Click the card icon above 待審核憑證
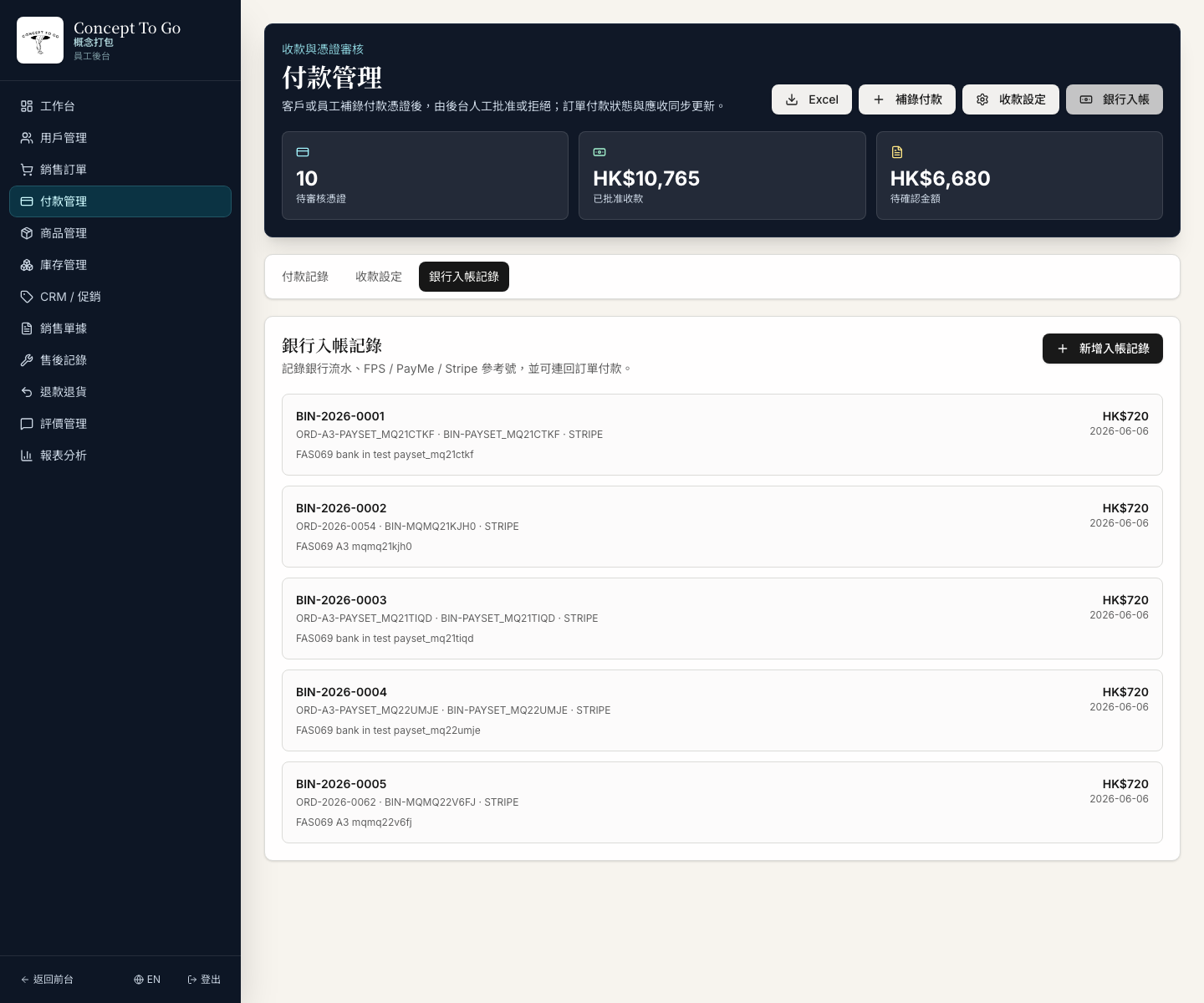Viewport: 1204px width, 1003px height. point(303,152)
